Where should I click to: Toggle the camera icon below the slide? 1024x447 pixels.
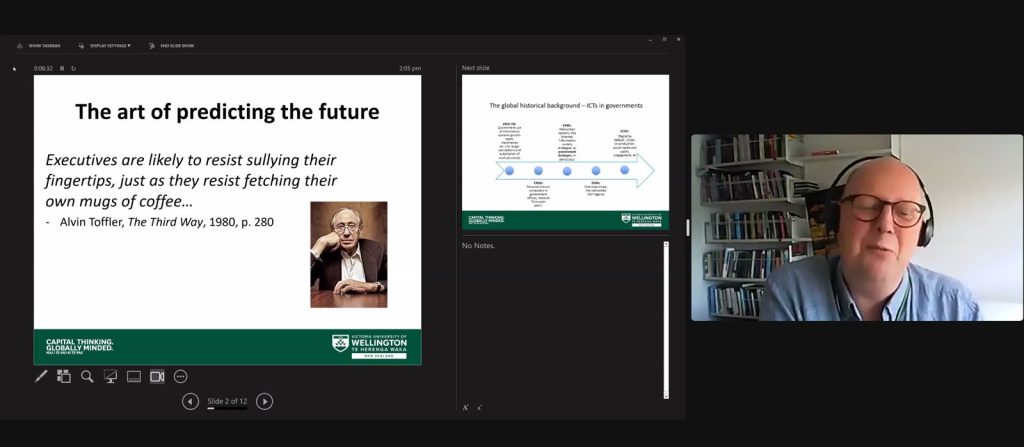(x=157, y=376)
